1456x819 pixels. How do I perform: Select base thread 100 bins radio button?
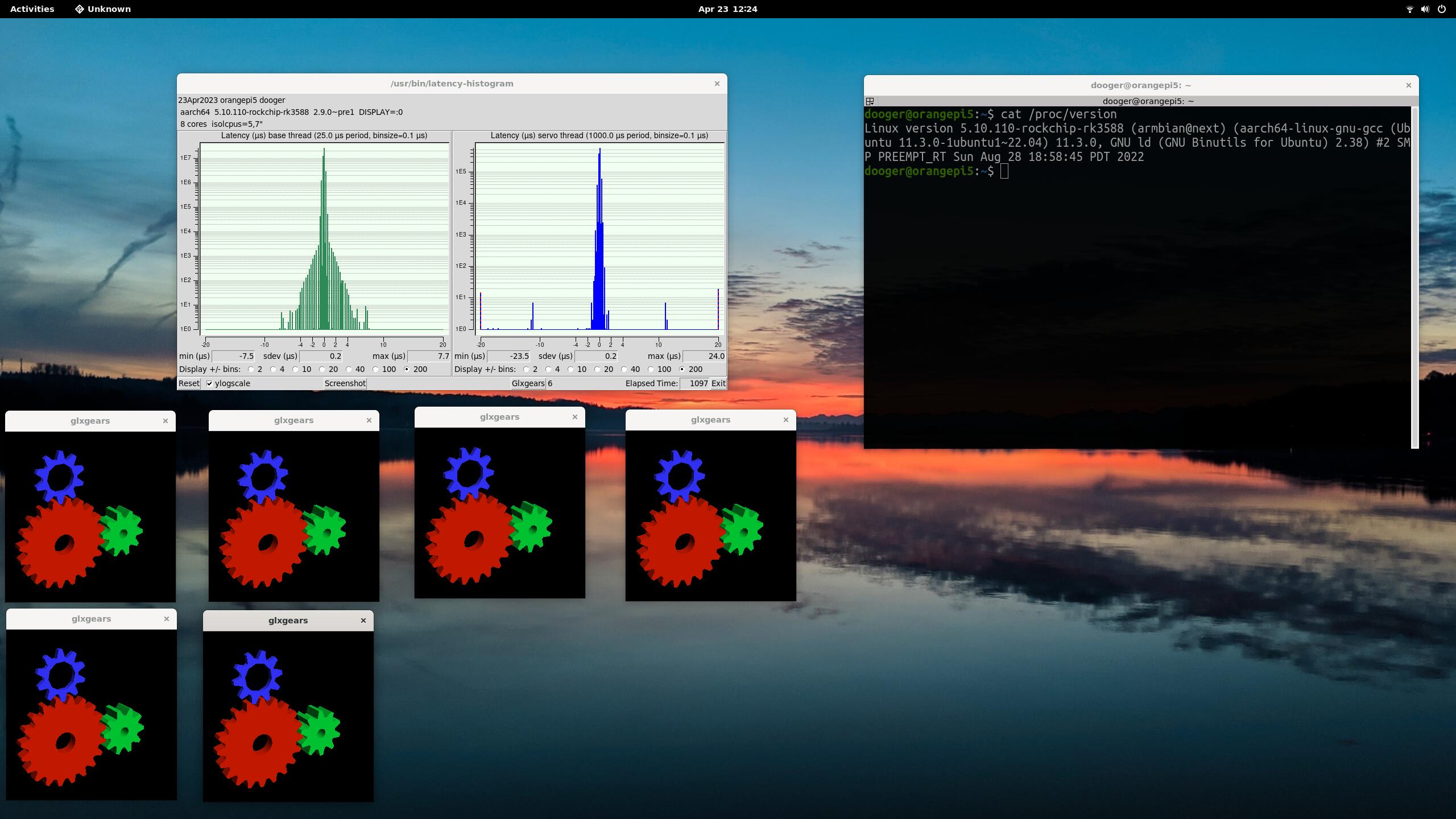point(375,369)
